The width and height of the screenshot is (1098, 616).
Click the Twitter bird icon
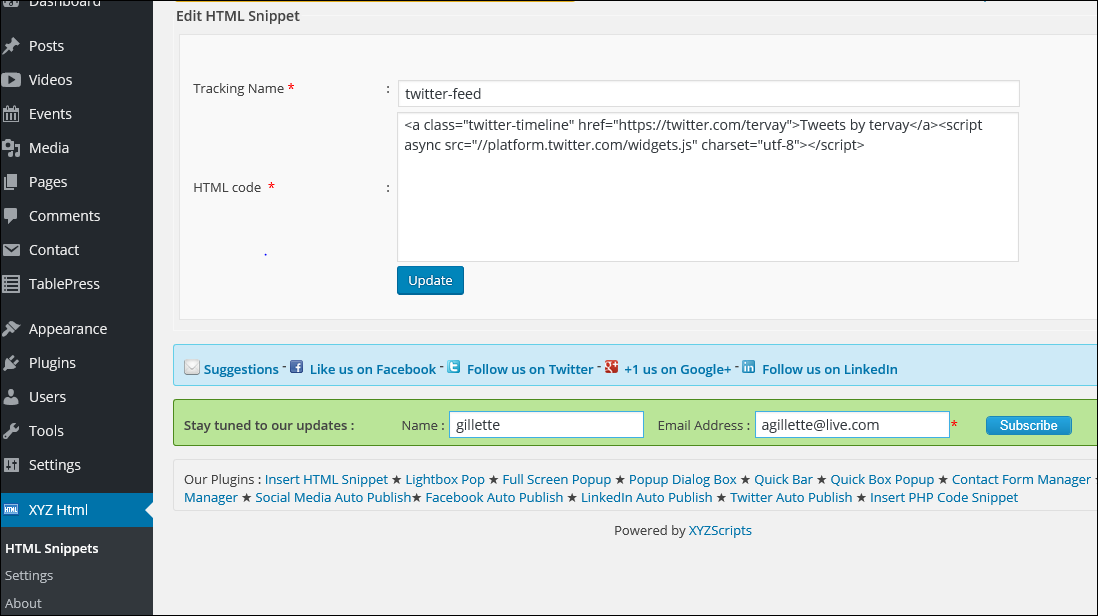point(454,367)
